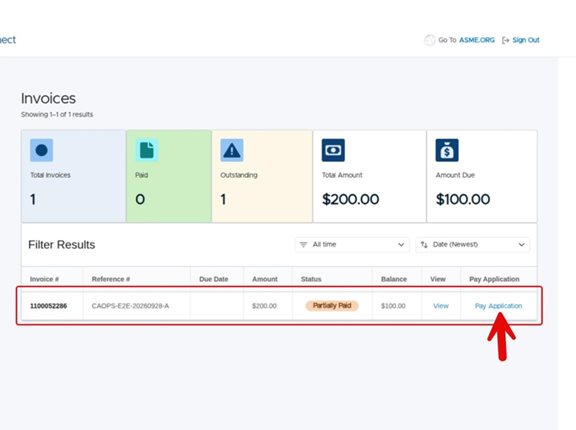The image size is (576, 430).
Task: Select the Total Invoices summary card
Action: [74, 176]
